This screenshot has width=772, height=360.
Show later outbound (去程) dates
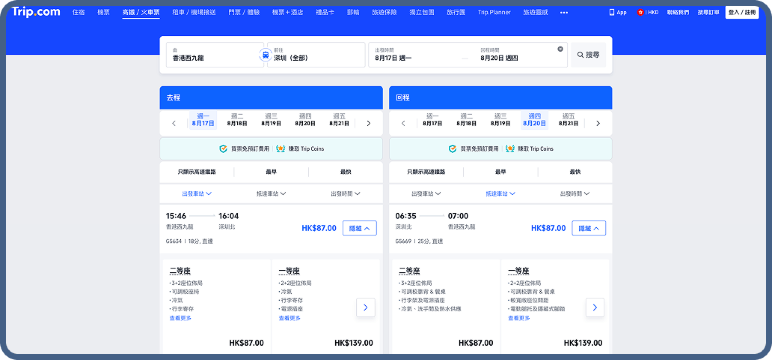click(x=368, y=123)
